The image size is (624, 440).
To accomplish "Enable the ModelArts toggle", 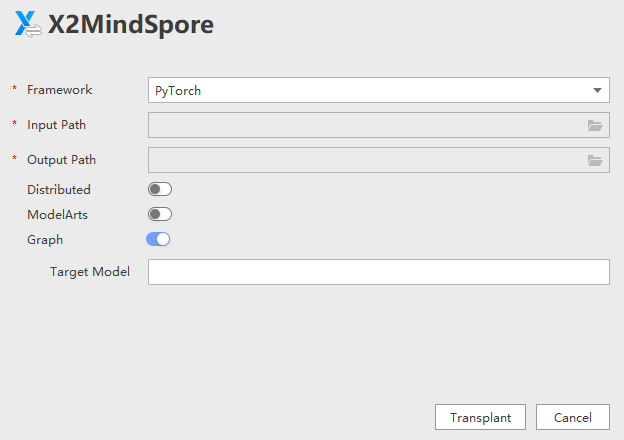I will pos(160,214).
